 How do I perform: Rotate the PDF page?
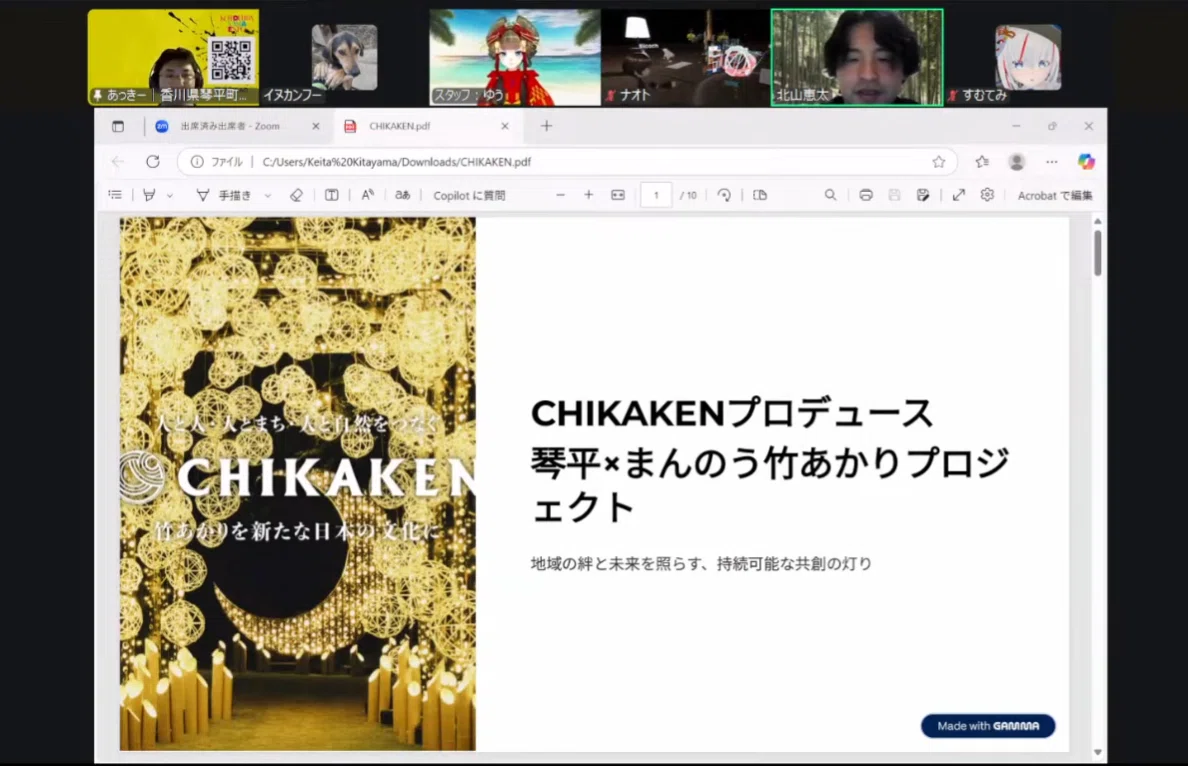coord(724,195)
